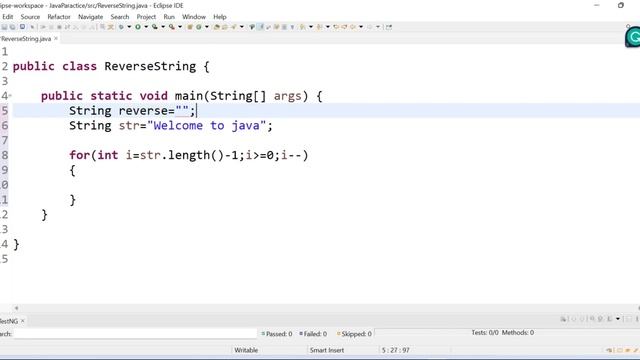Expand the New Java Class dropdown arrow

coord(207,27)
